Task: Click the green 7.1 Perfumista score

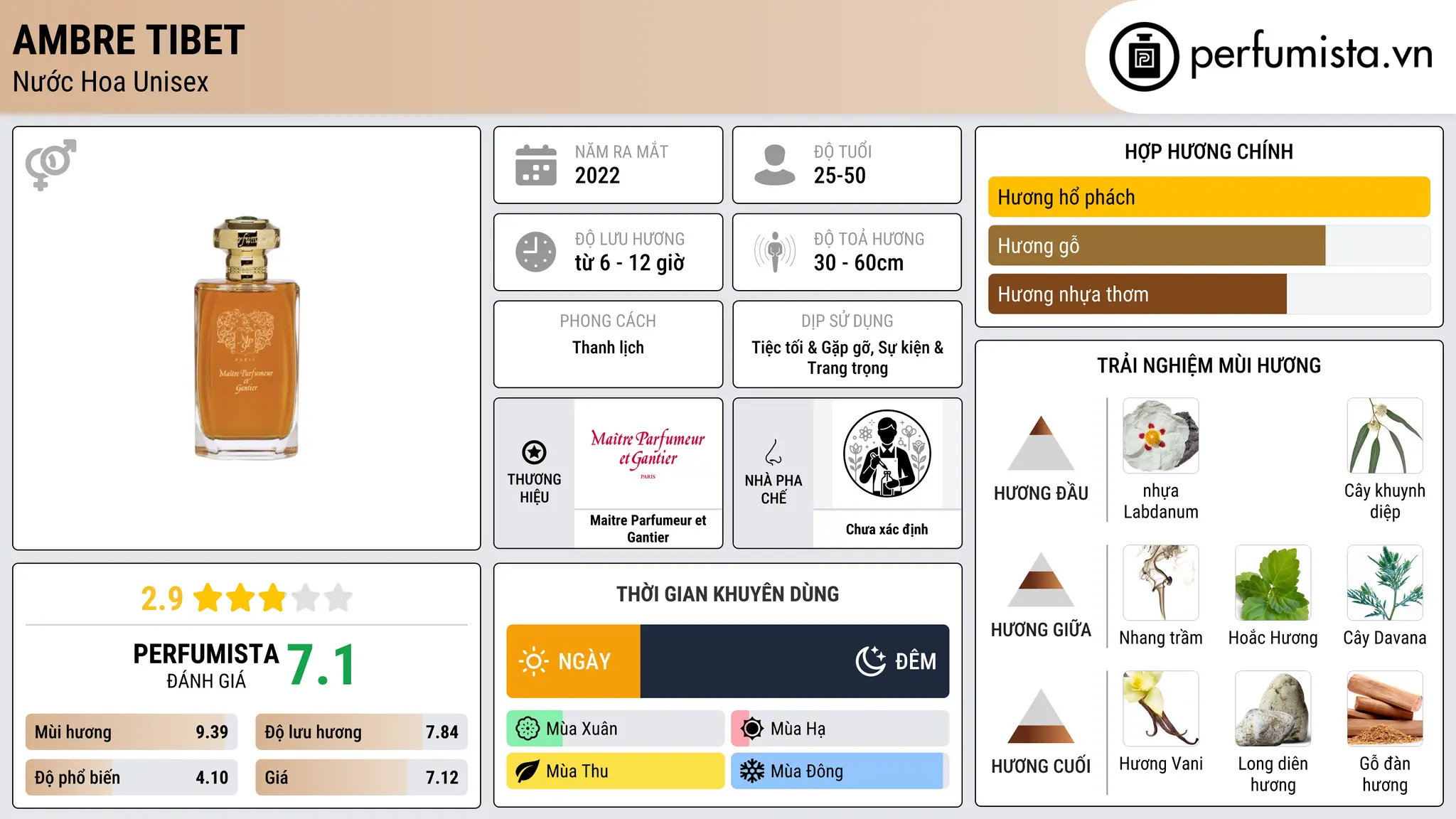Action: 321,665
